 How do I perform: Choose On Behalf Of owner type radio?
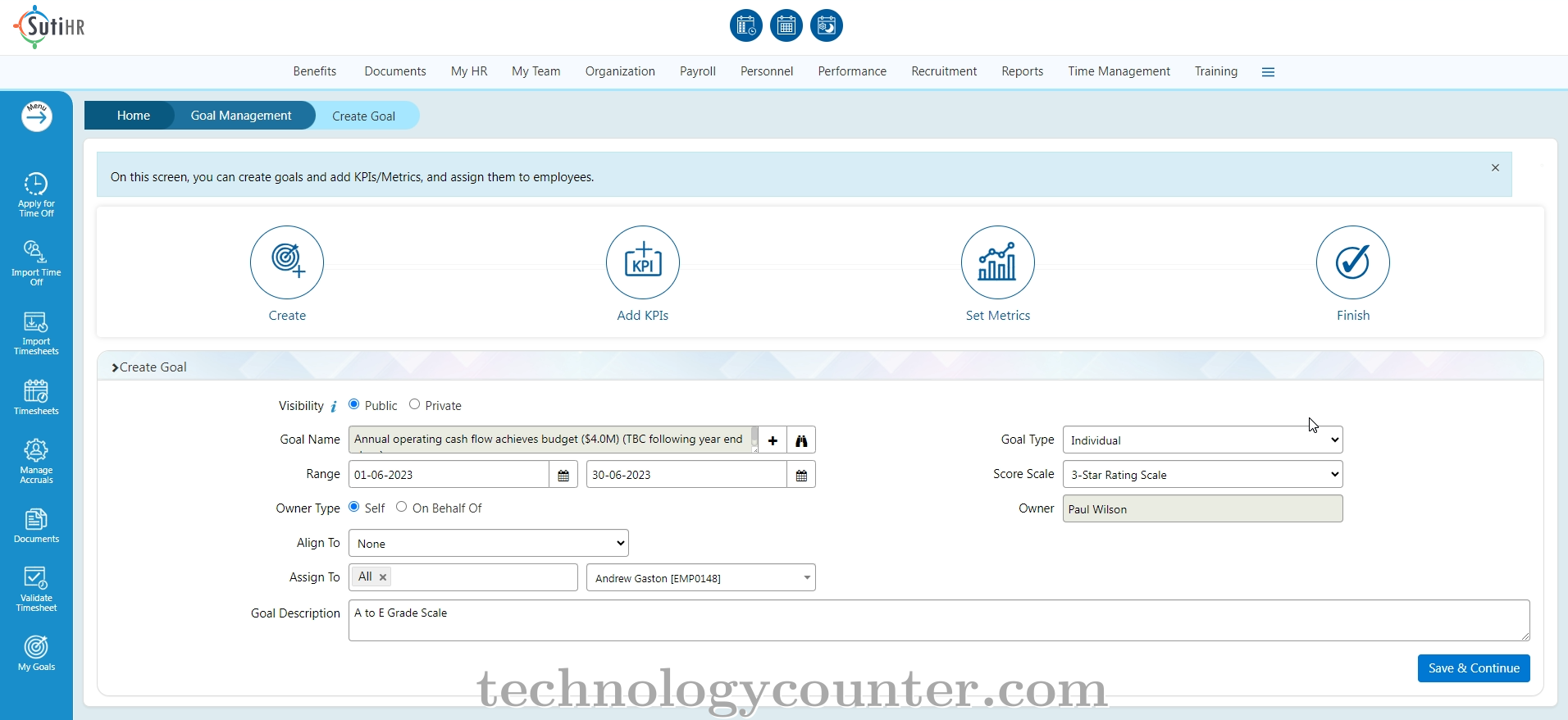(x=401, y=507)
